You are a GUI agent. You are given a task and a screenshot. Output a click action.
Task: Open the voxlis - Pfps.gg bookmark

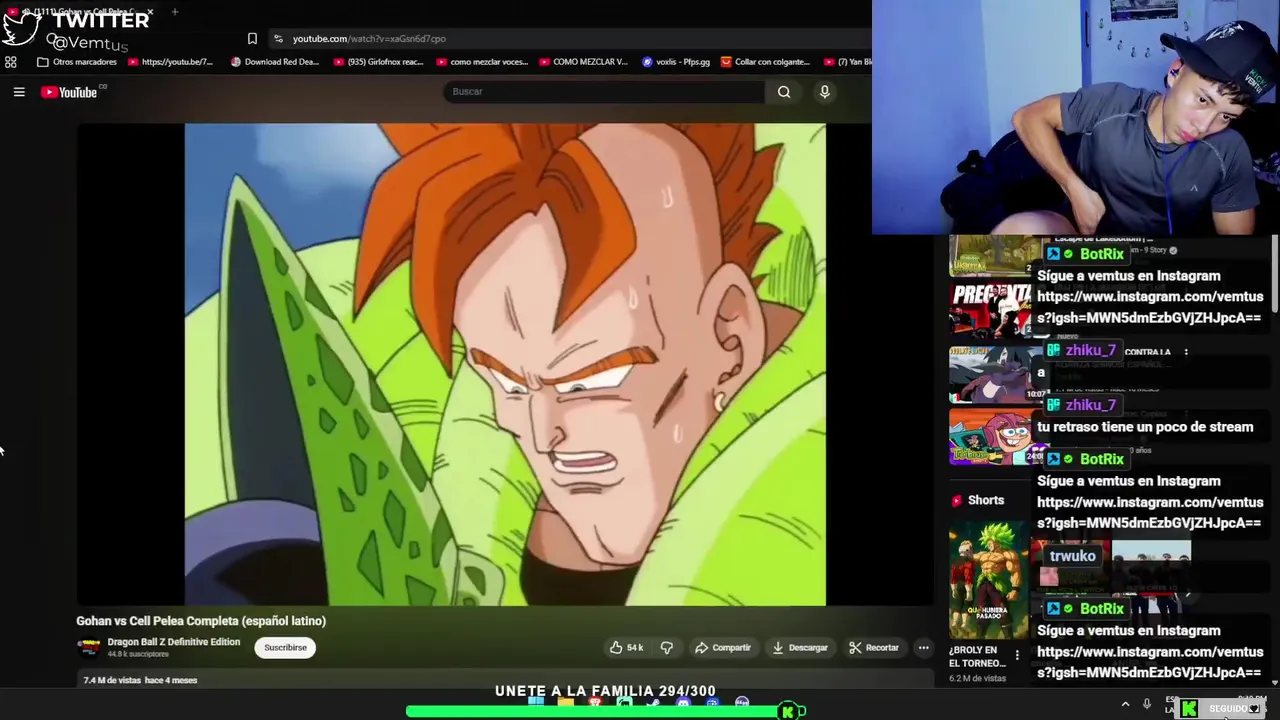(676, 62)
